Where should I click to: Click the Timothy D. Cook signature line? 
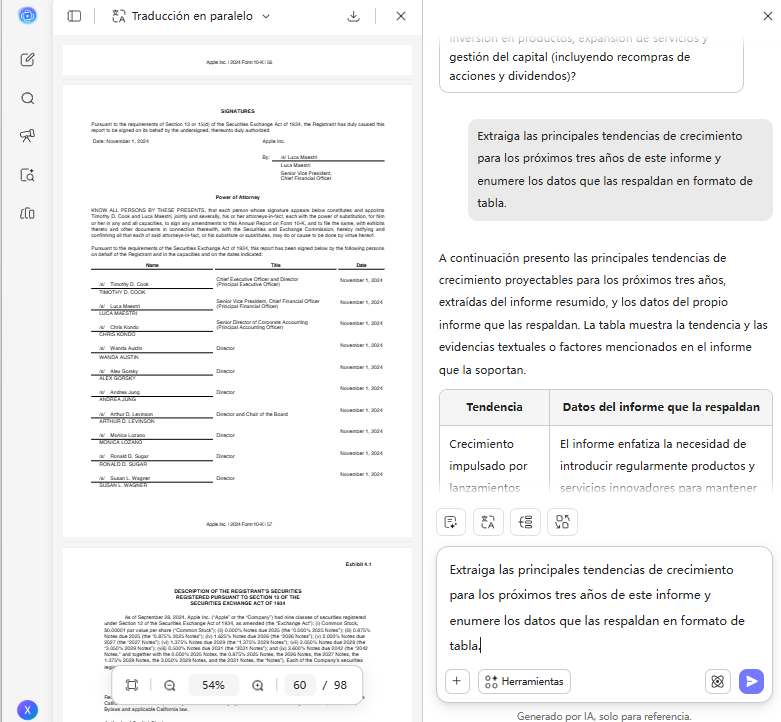tap(152, 284)
